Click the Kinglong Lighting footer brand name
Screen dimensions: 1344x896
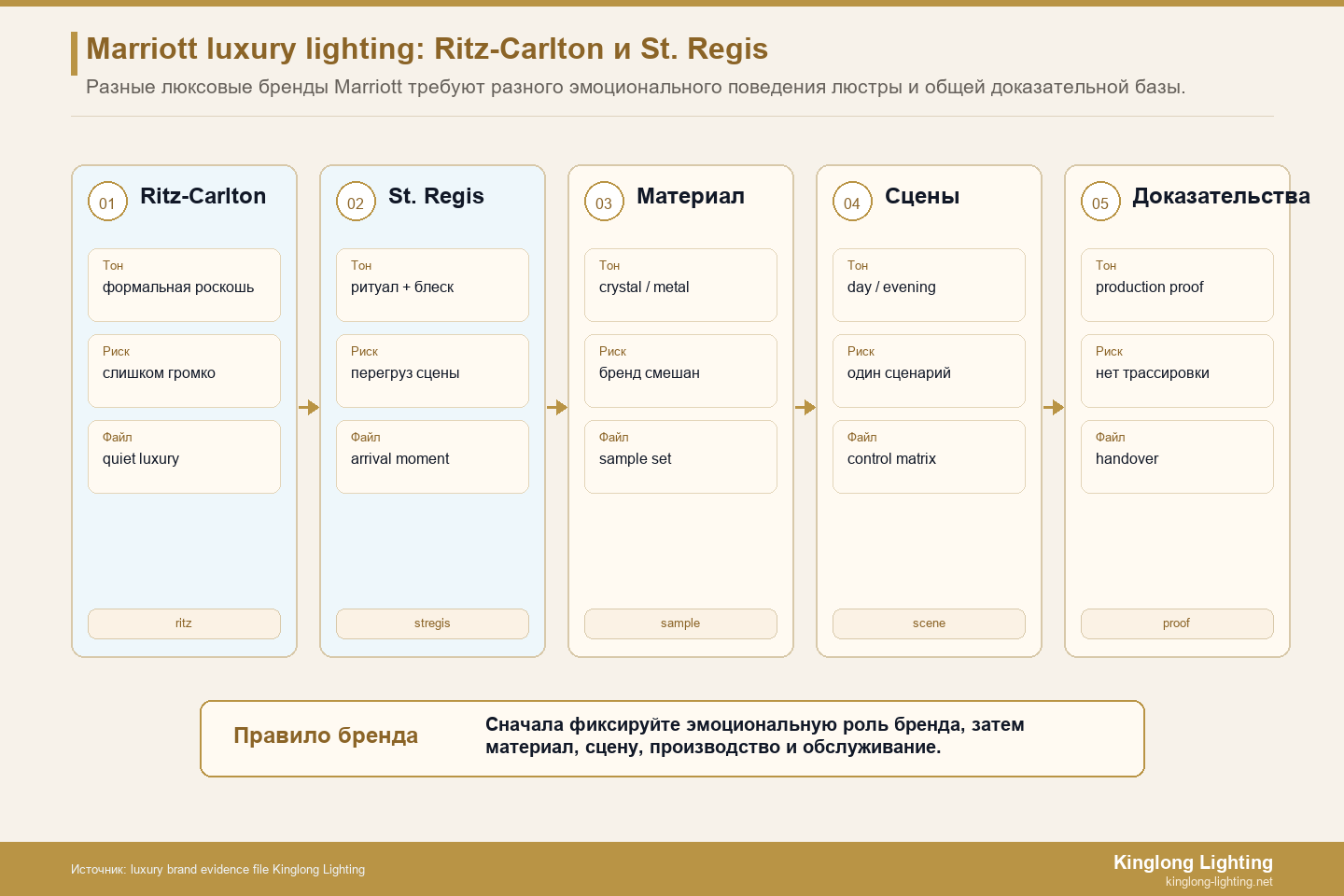coord(1193,862)
